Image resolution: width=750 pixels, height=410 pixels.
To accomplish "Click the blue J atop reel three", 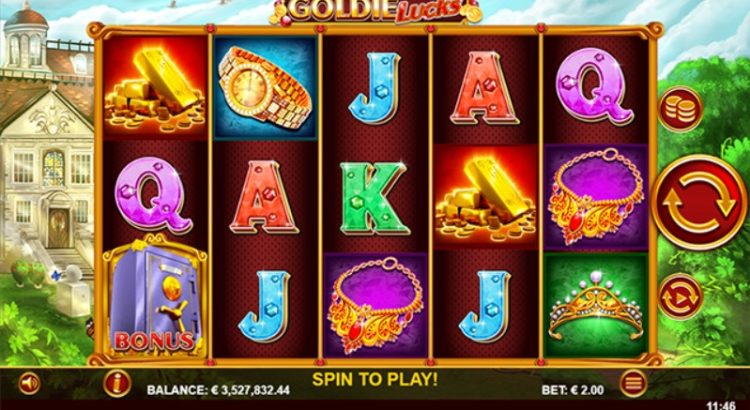I will (375, 88).
